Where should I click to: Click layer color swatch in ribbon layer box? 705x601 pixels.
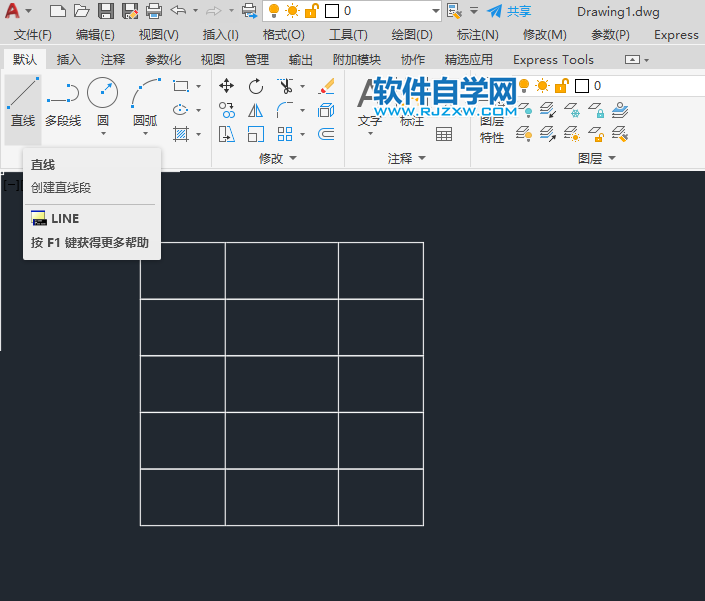[582, 85]
